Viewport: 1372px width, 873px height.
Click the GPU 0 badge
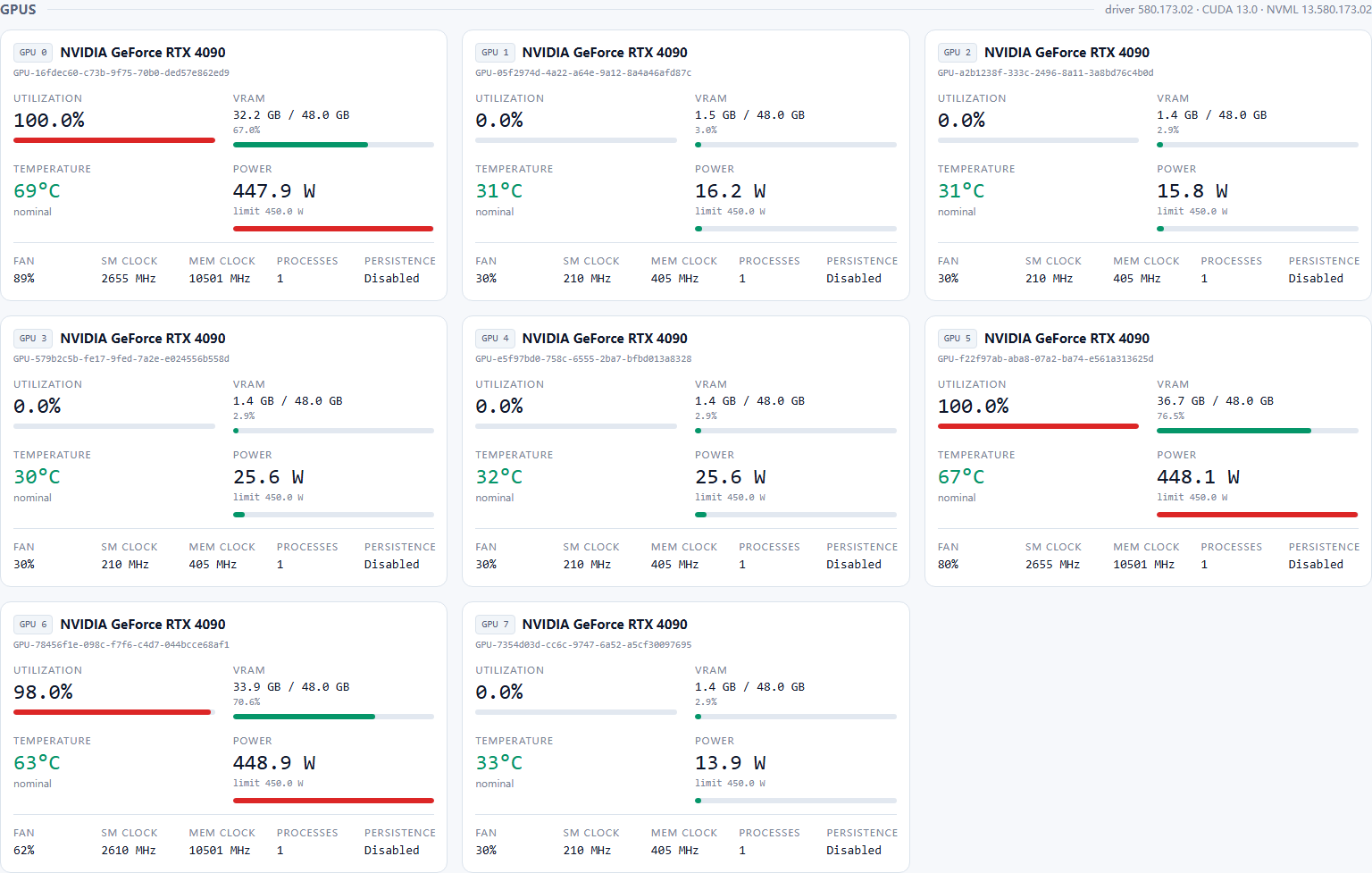click(x=33, y=53)
